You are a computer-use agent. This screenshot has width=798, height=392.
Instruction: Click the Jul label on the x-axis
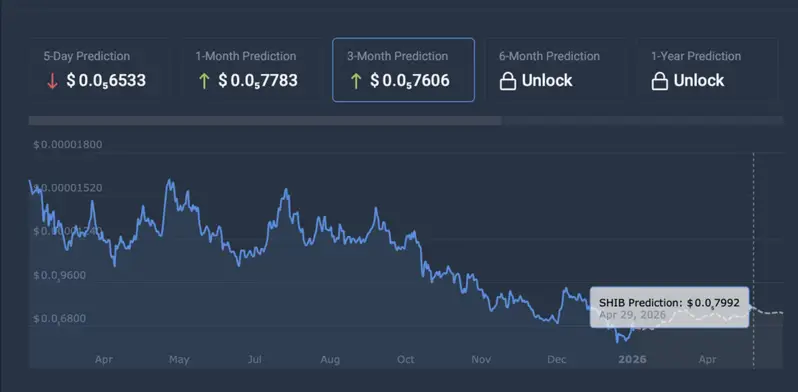click(x=254, y=359)
